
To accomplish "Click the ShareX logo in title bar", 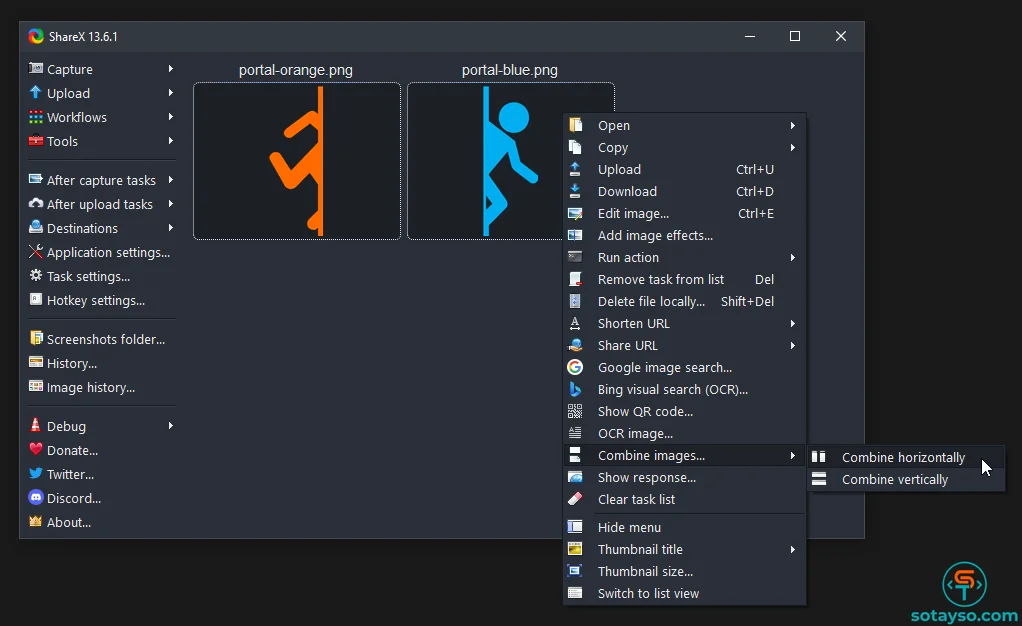I will [x=36, y=37].
